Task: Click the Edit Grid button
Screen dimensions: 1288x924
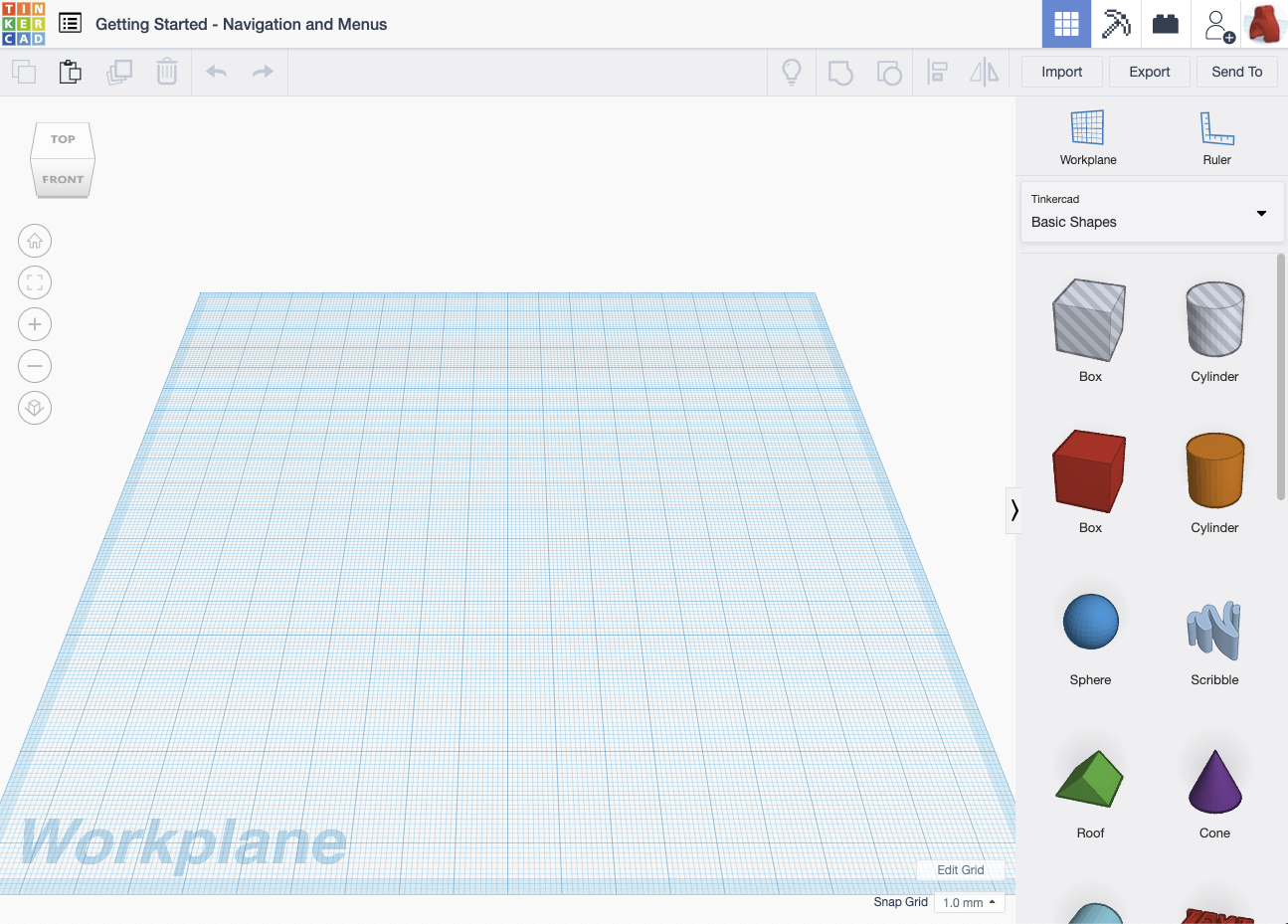Action: click(961, 869)
